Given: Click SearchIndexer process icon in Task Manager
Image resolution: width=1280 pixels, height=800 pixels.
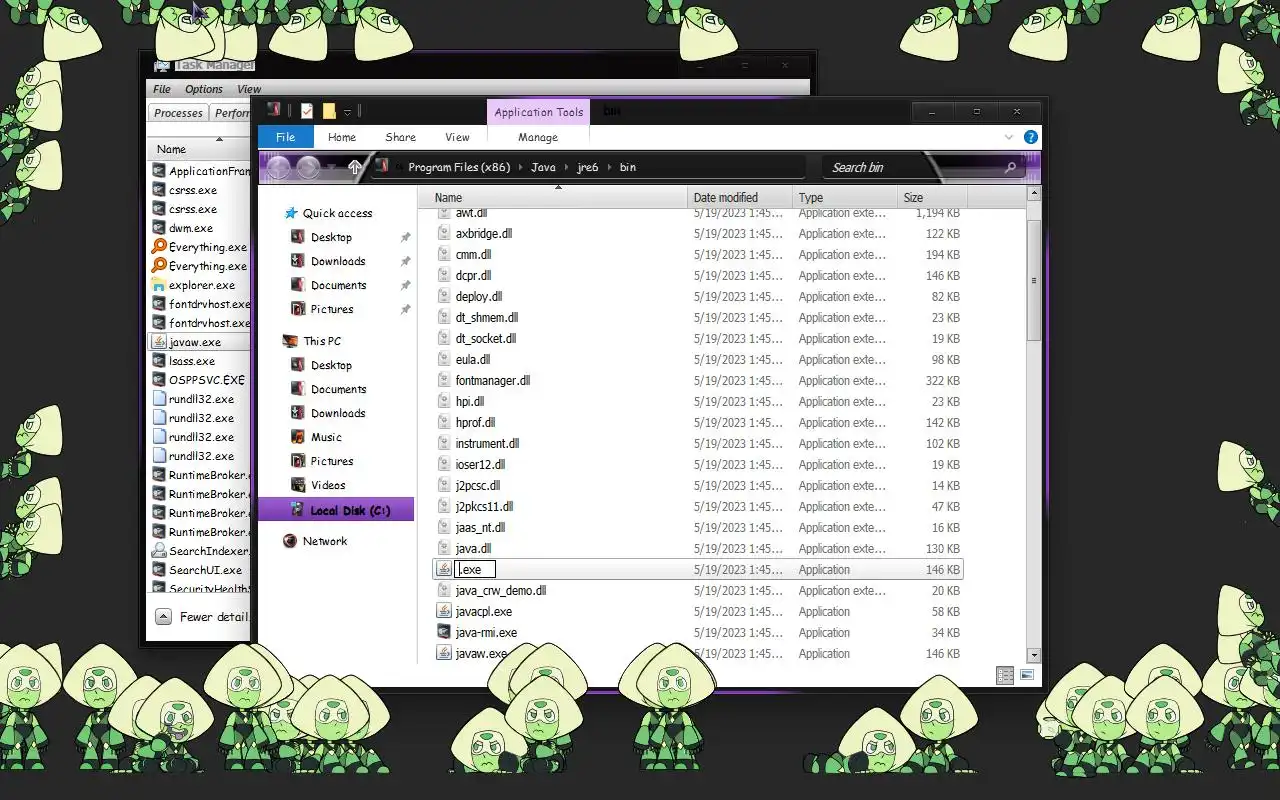Looking at the screenshot, I should [159, 551].
